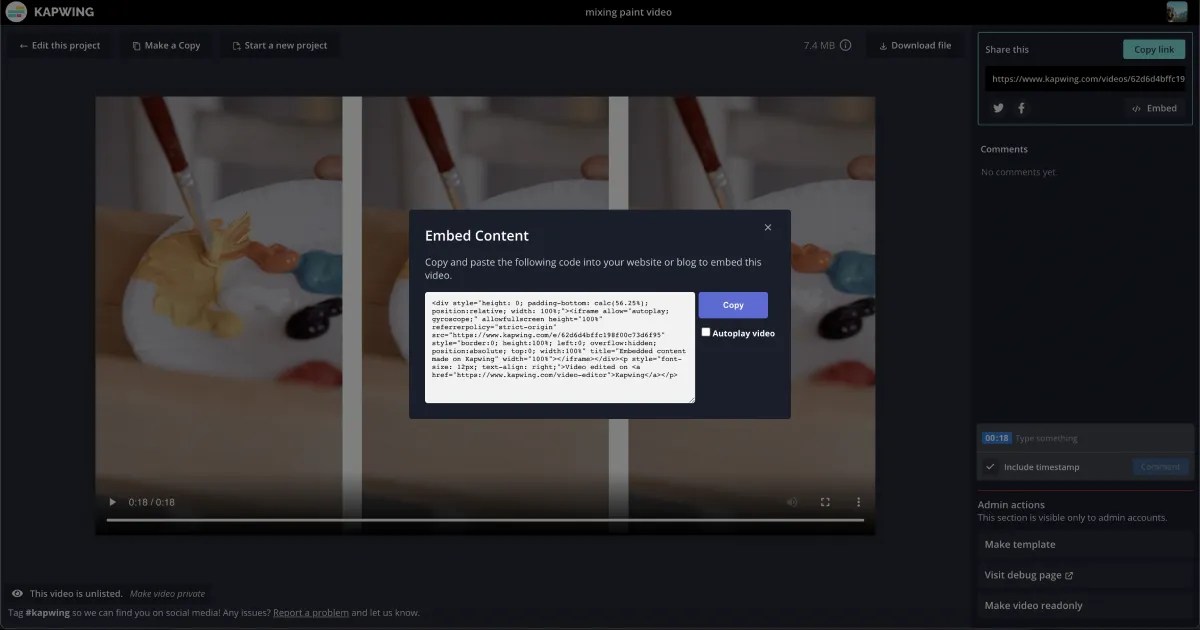The width and height of the screenshot is (1200, 630).
Task: Click the video progress bar
Action: (x=485, y=519)
